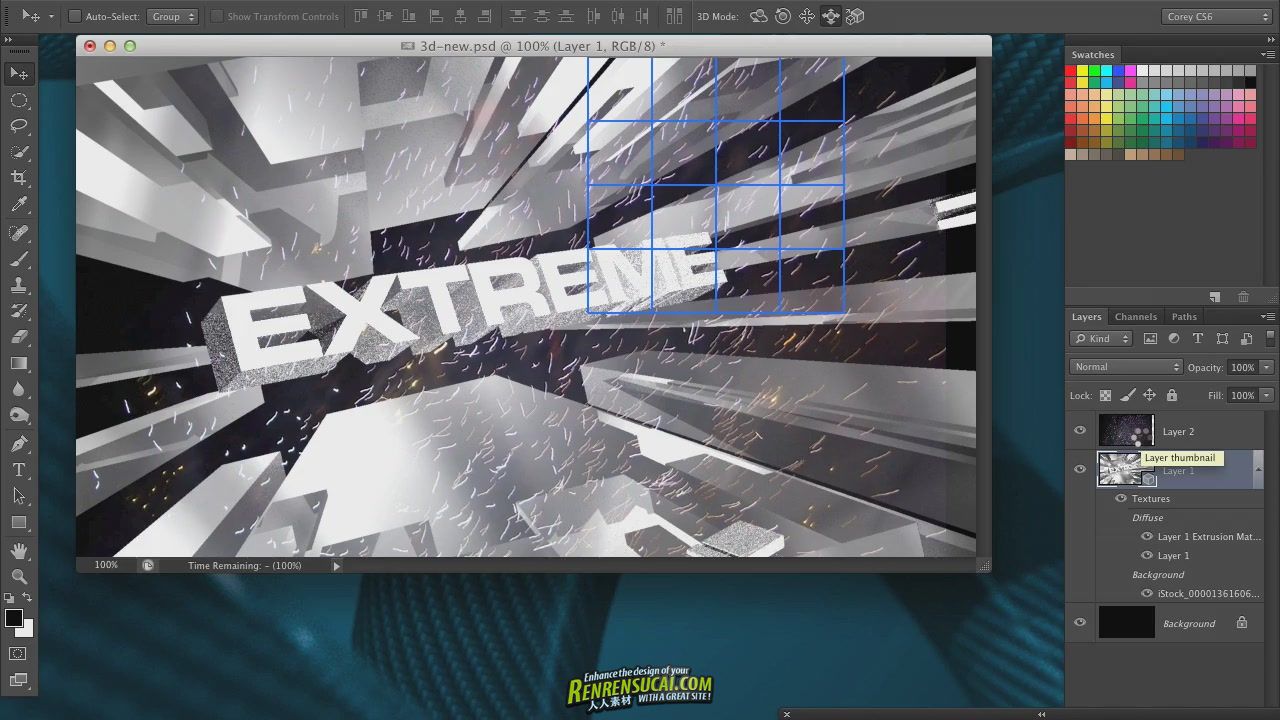Toggle the Textures visibility eye
The width and height of the screenshot is (1280, 720).
(1121, 498)
